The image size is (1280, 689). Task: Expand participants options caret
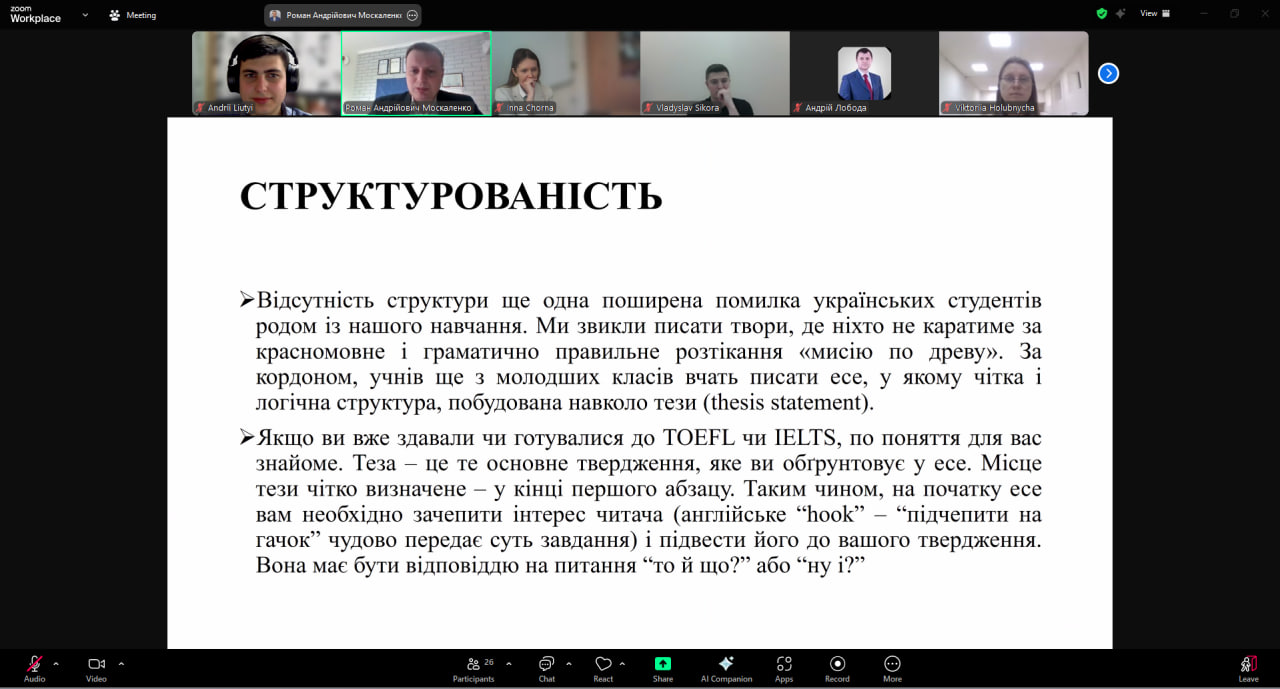tap(509, 663)
